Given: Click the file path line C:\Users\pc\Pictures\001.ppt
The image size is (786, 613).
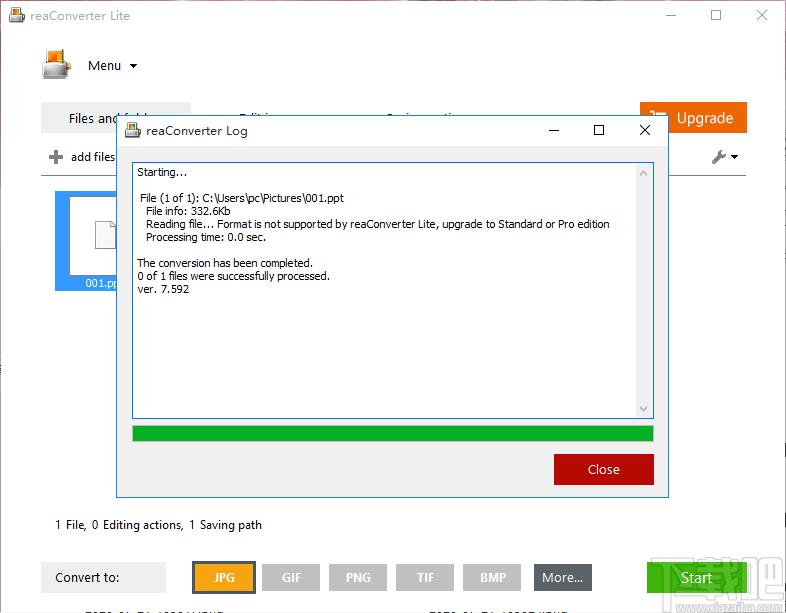Looking at the screenshot, I should 242,198.
